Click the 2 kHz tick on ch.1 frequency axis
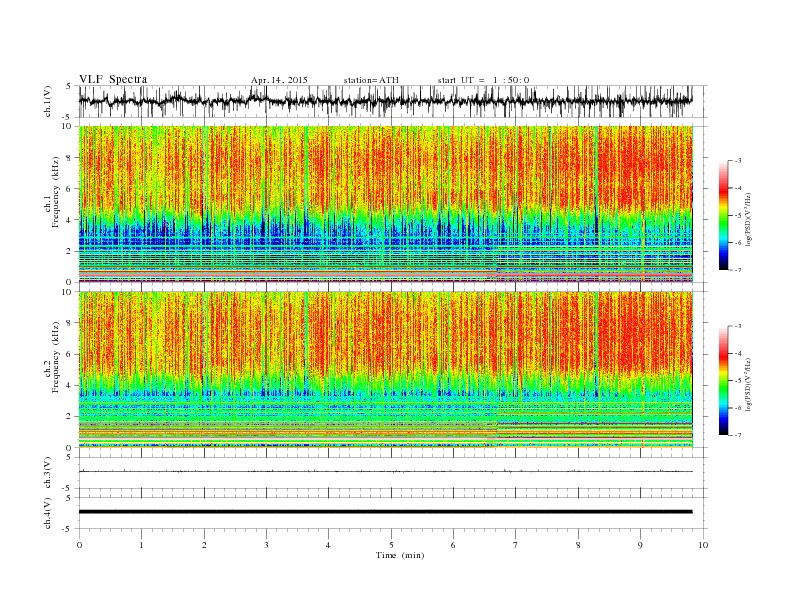Image resolution: width=792 pixels, height=612 pixels. [x=70, y=251]
